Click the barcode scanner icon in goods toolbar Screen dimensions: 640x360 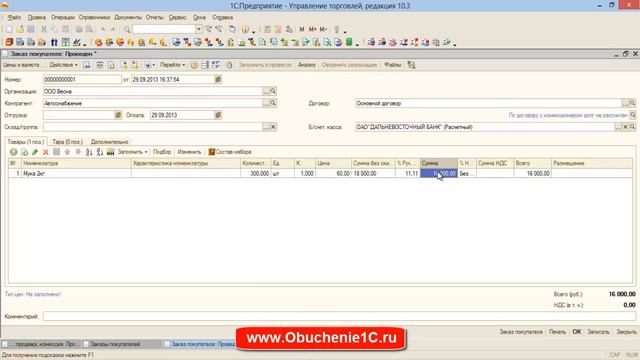(x=110, y=152)
